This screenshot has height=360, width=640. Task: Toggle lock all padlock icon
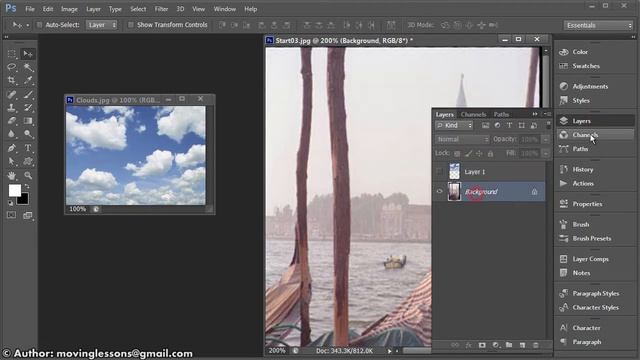(x=490, y=153)
